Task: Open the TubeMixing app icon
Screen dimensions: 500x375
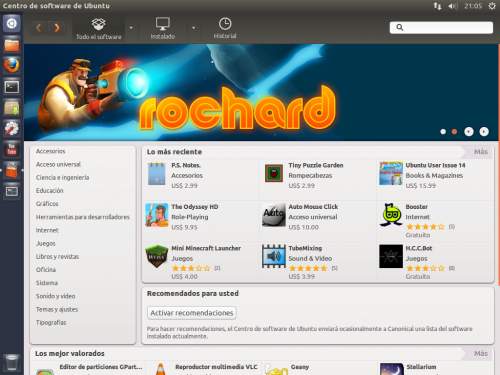Action: (274, 256)
